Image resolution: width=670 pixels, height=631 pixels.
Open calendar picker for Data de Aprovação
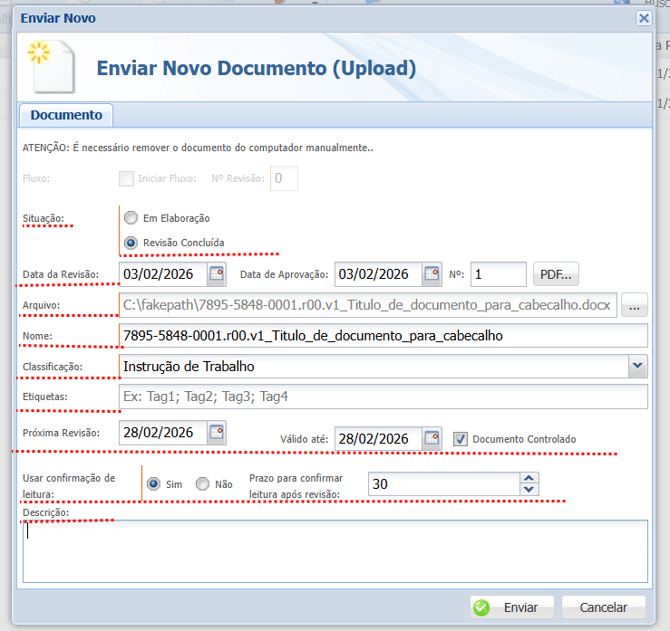coord(432,273)
